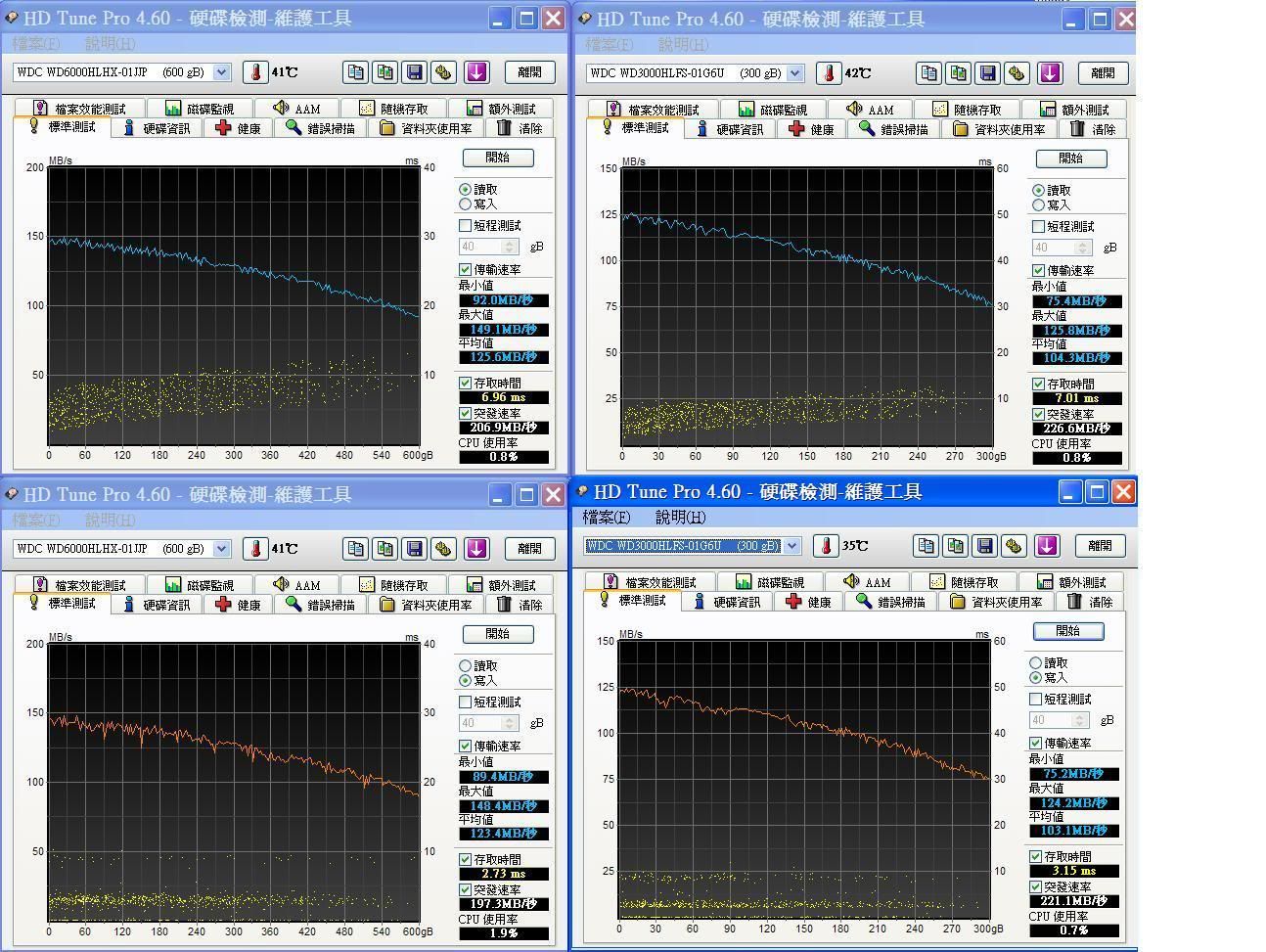The image size is (1266, 952).
Task: Short-stroke gB stepper arrows in 300 GB read-test window
Action: point(1083,248)
